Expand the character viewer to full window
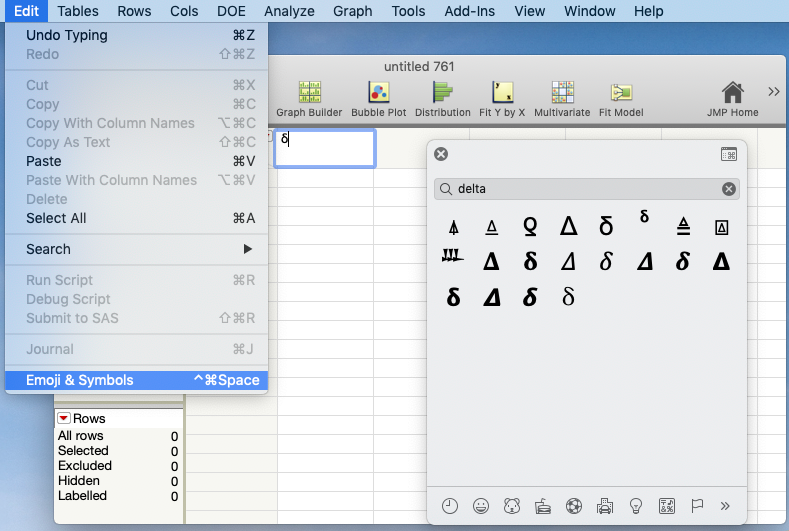 (729, 154)
